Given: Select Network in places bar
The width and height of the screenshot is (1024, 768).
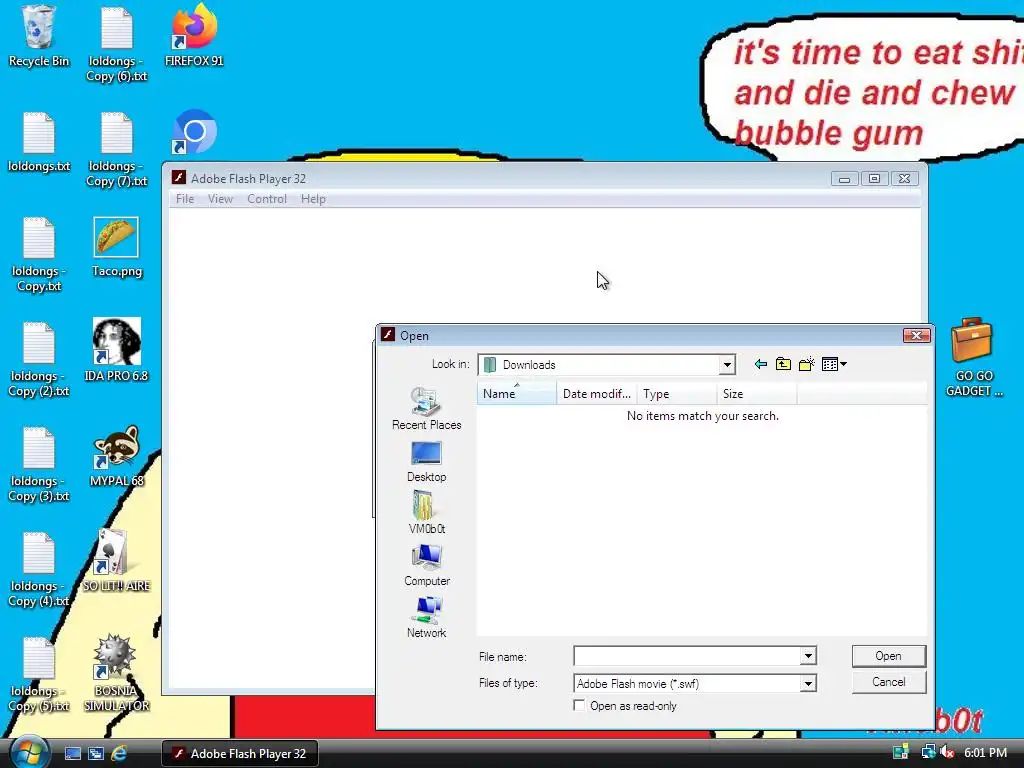Looking at the screenshot, I should [x=426, y=618].
